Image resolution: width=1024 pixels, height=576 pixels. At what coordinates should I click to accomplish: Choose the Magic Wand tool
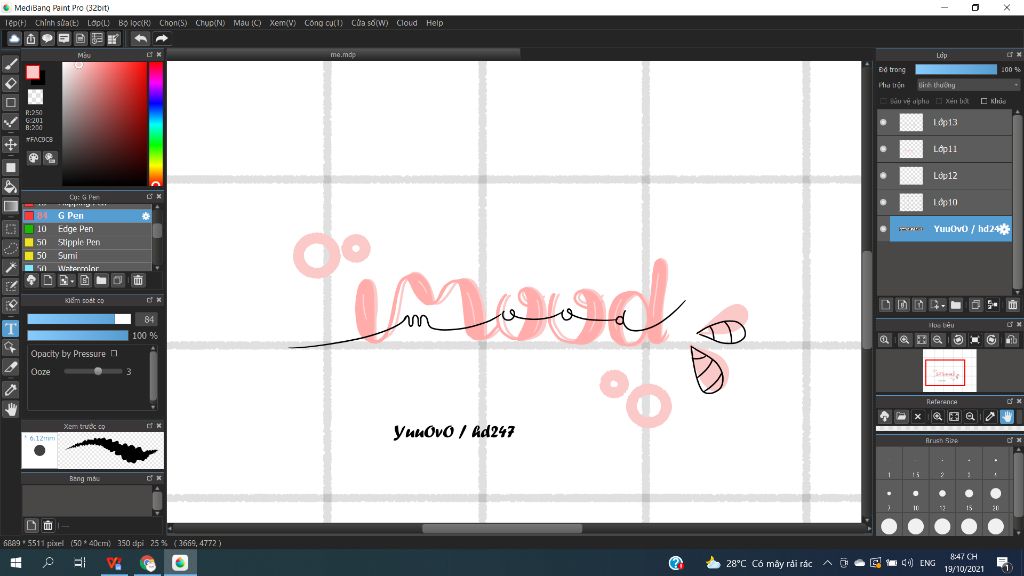[10, 267]
